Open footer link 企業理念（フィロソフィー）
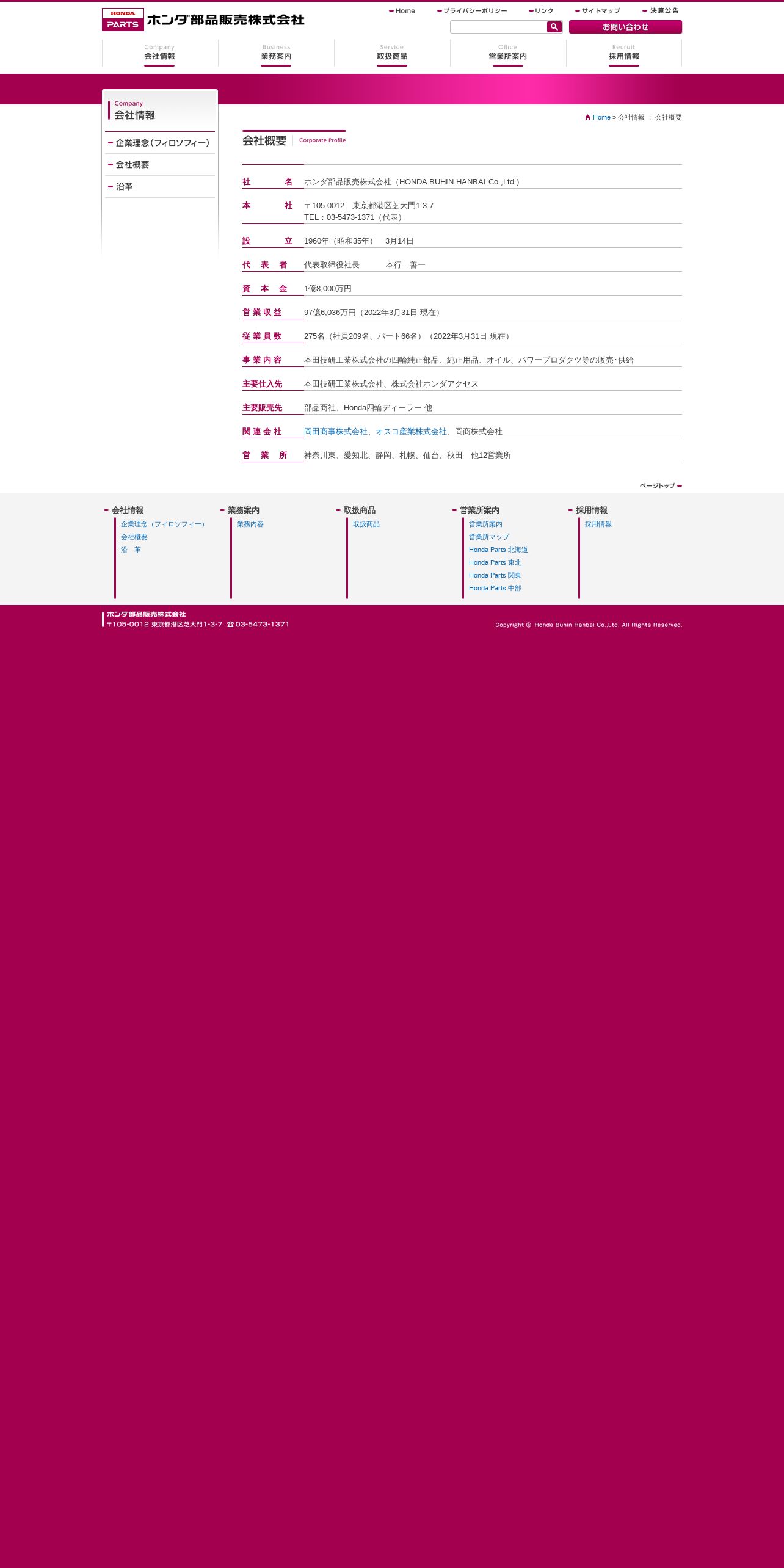784x1568 pixels. (164, 524)
